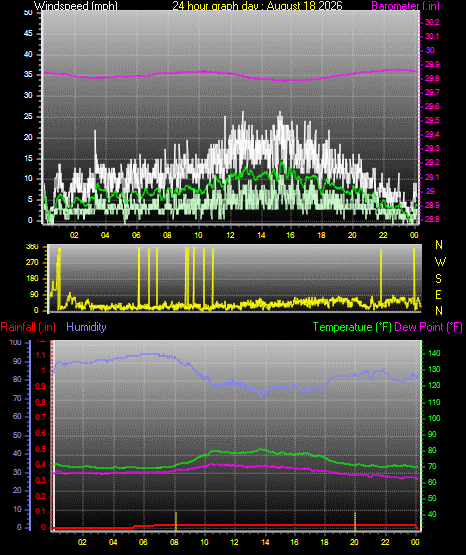
Task: Select the 270 wind direction axis value
Action: coord(32,263)
